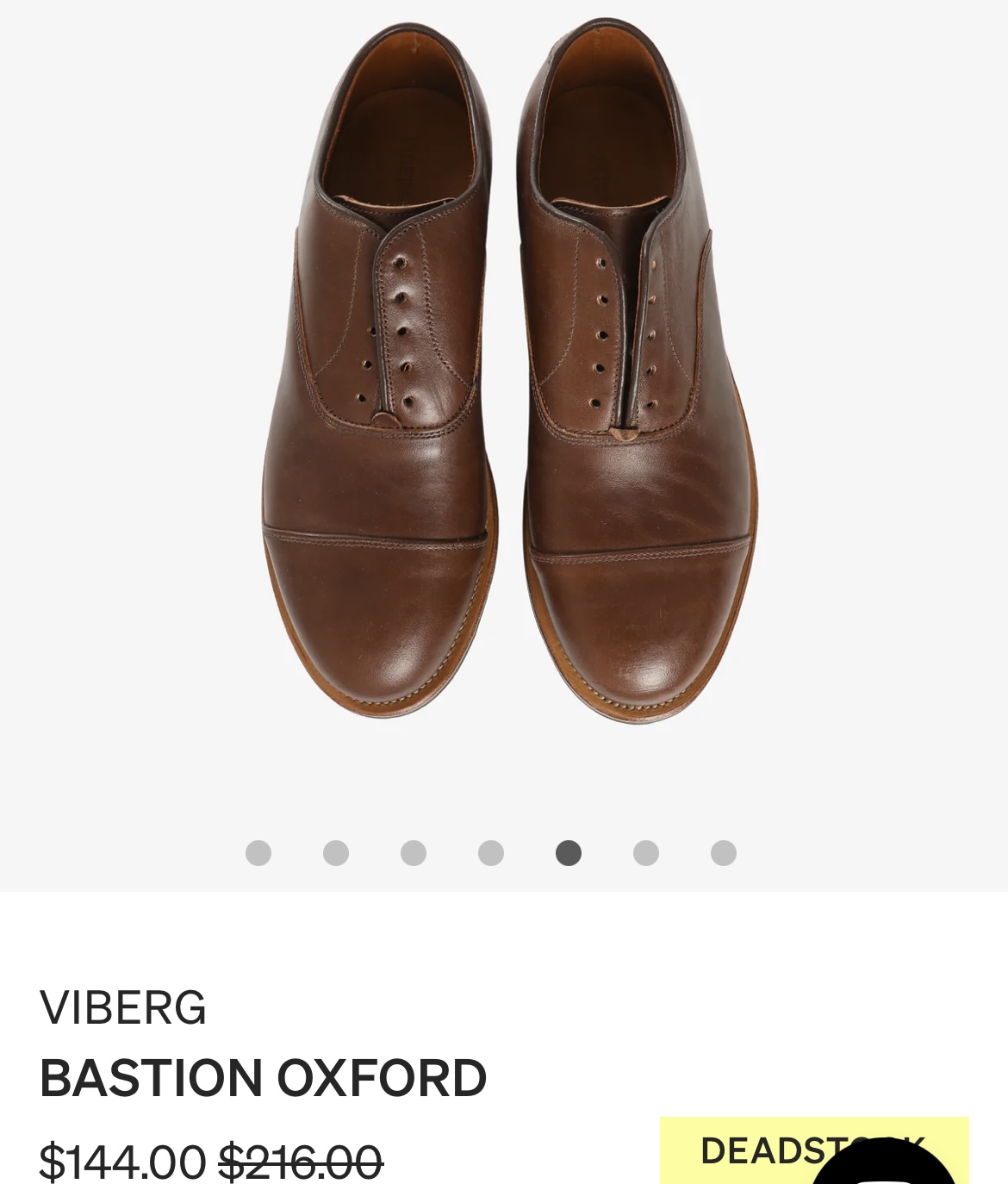1008x1184 pixels.
Task: Click the BASTION OXFORD product title
Action: point(263,1078)
